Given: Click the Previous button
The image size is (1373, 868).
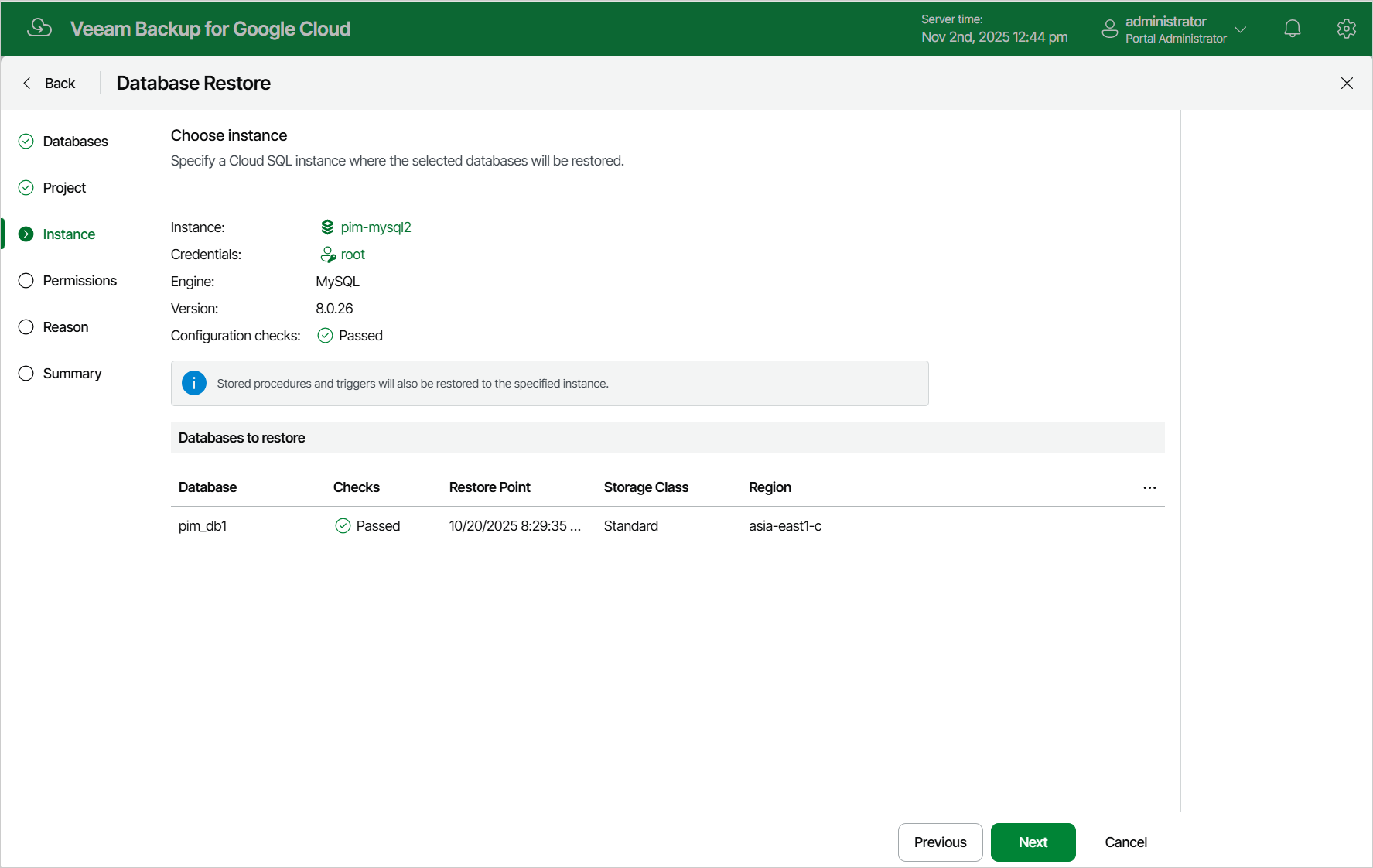Looking at the screenshot, I should [940, 842].
